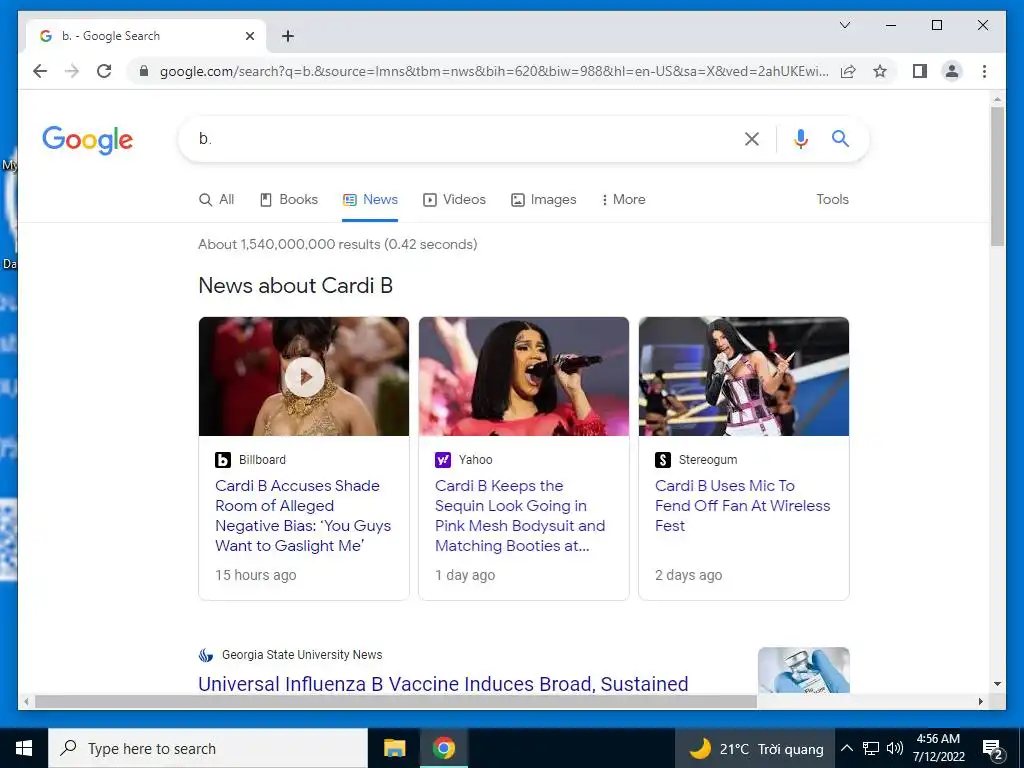This screenshot has height=768, width=1024.
Task: Bookmark this tab with the star icon
Action: (x=880, y=71)
